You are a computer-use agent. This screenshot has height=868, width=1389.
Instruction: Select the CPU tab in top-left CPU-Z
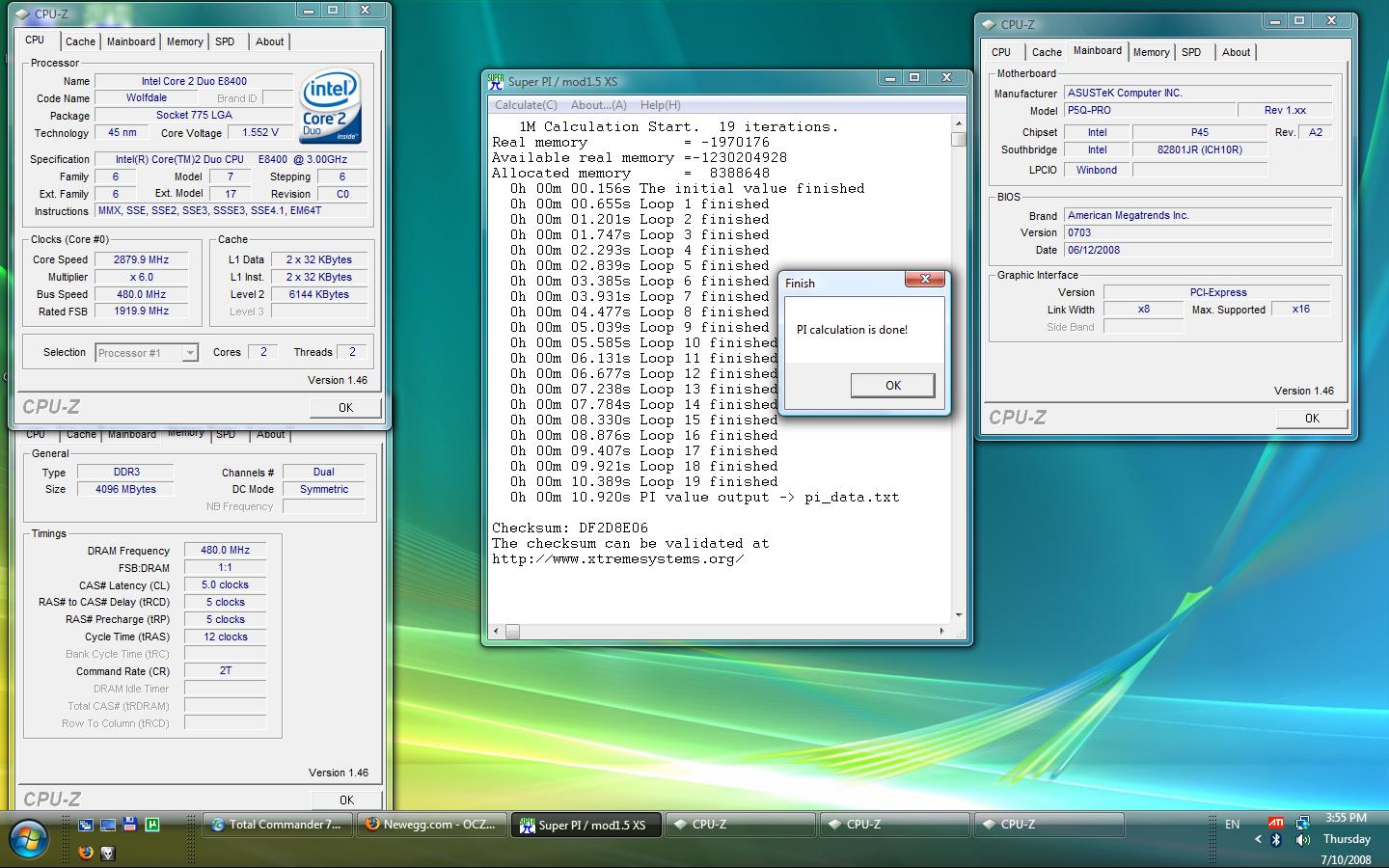[35, 40]
